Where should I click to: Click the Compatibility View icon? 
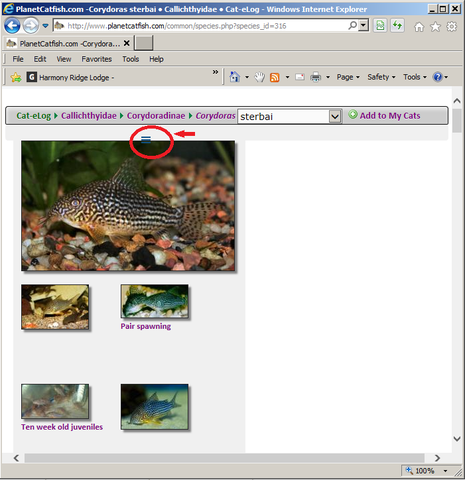[380, 26]
